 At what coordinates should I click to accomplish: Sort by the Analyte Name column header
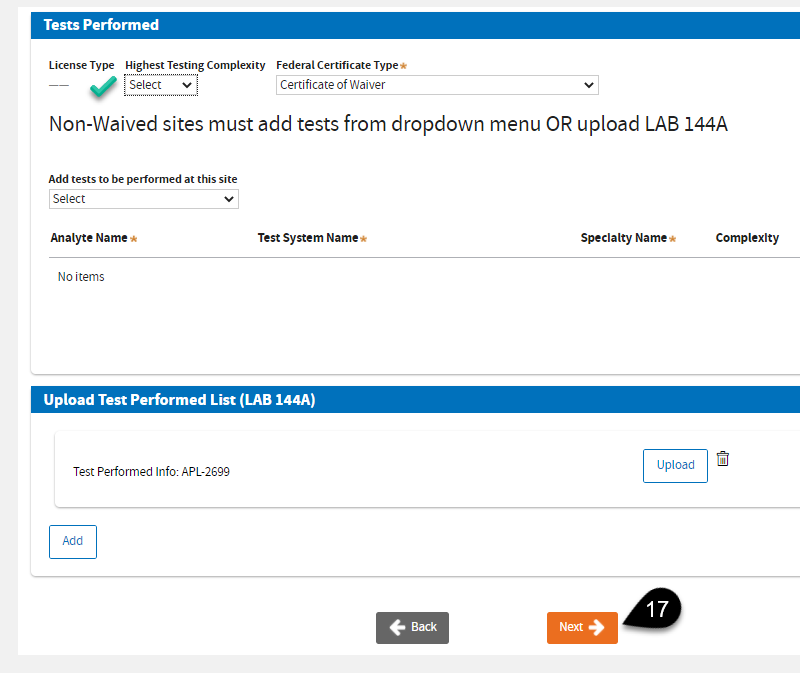(89, 238)
